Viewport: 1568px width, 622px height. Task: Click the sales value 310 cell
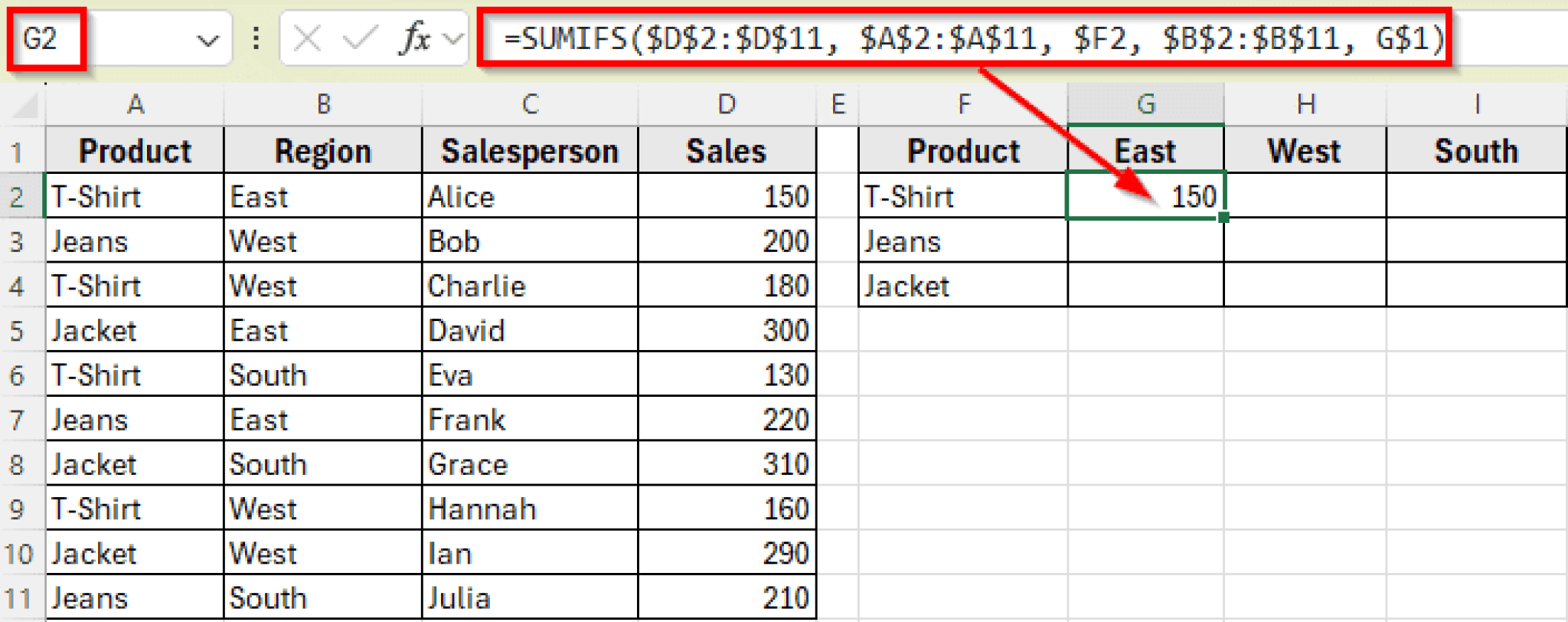(727, 464)
